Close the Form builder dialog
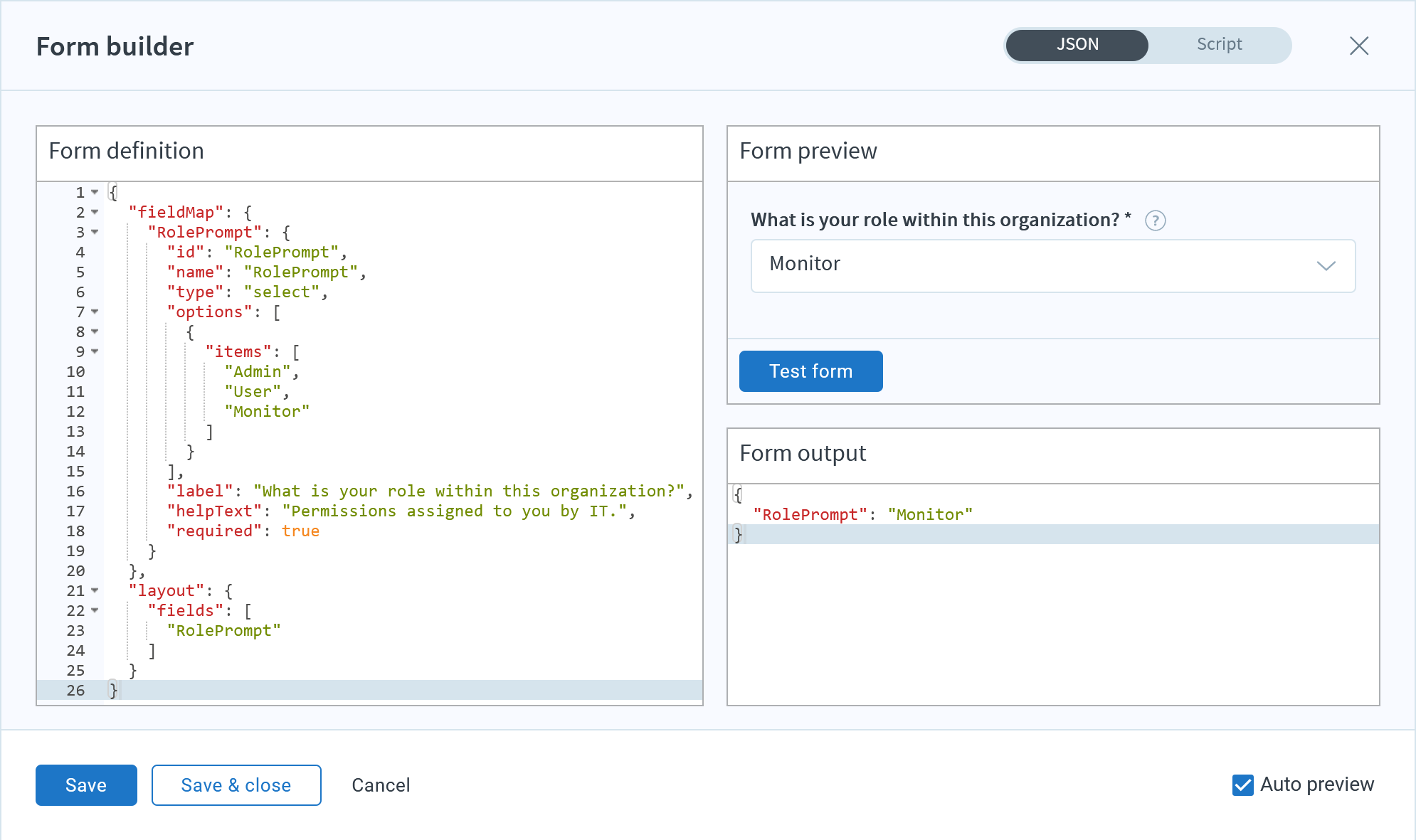This screenshot has width=1416, height=840. point(1359,46)
